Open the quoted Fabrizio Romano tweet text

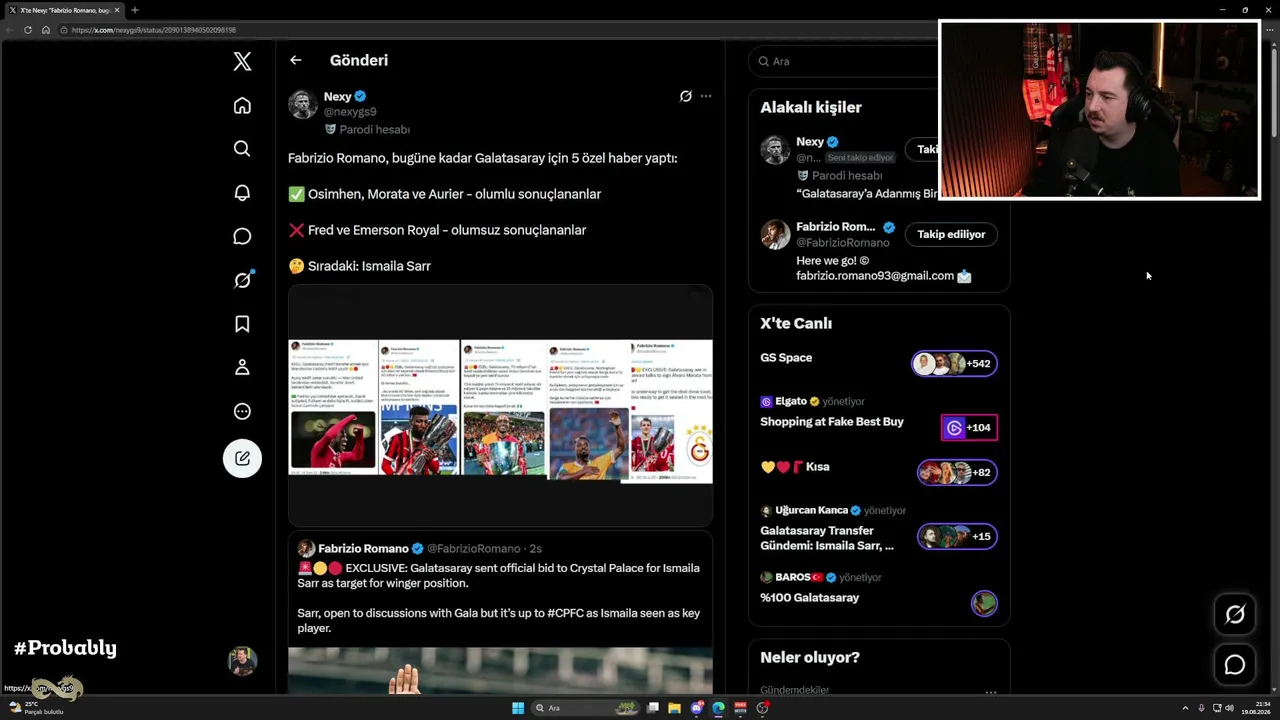tap(498, 598)
